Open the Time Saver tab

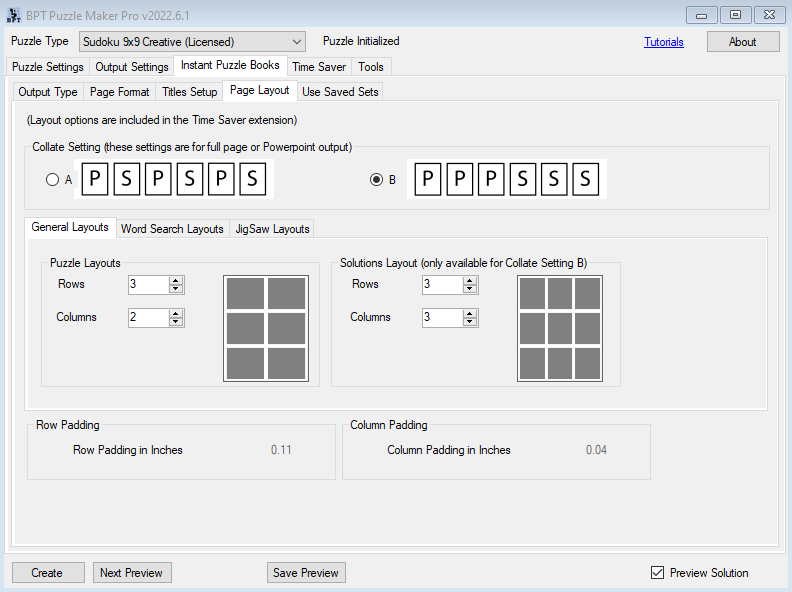pos(319,67)
